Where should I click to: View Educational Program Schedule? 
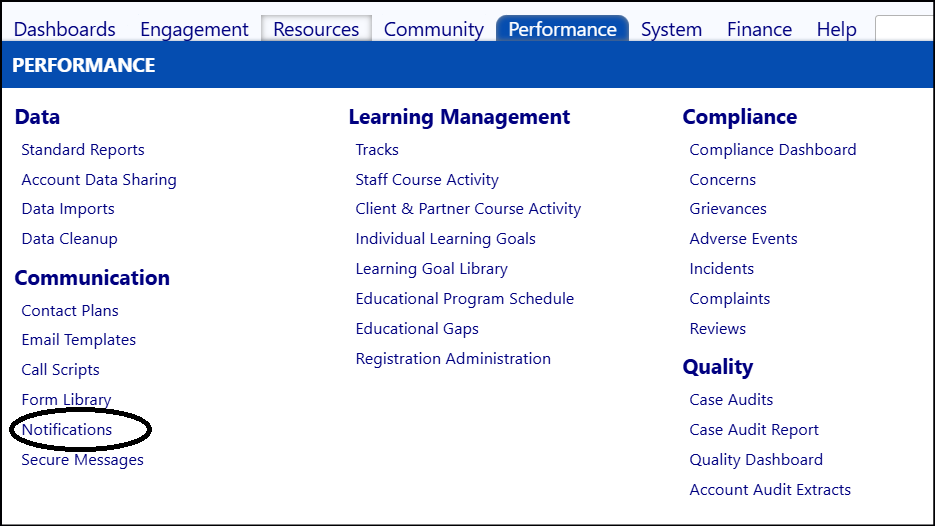(465, 299)
